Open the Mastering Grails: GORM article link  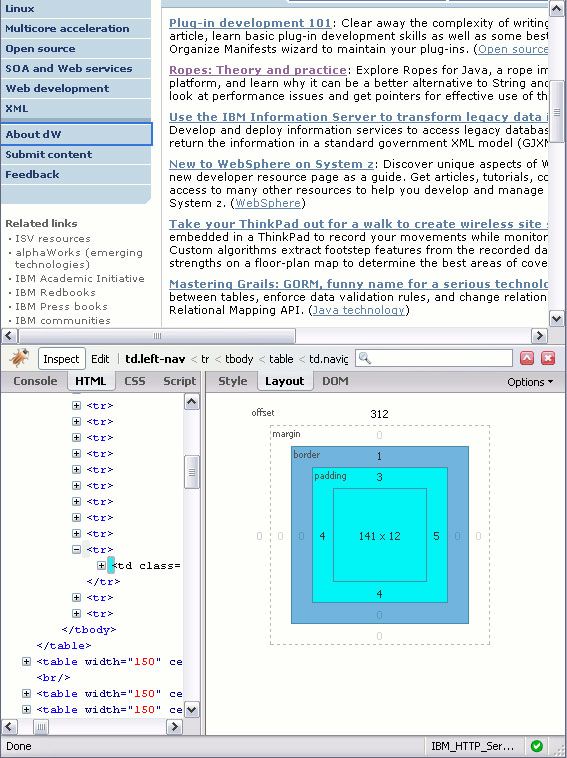(x=358, y=284)
